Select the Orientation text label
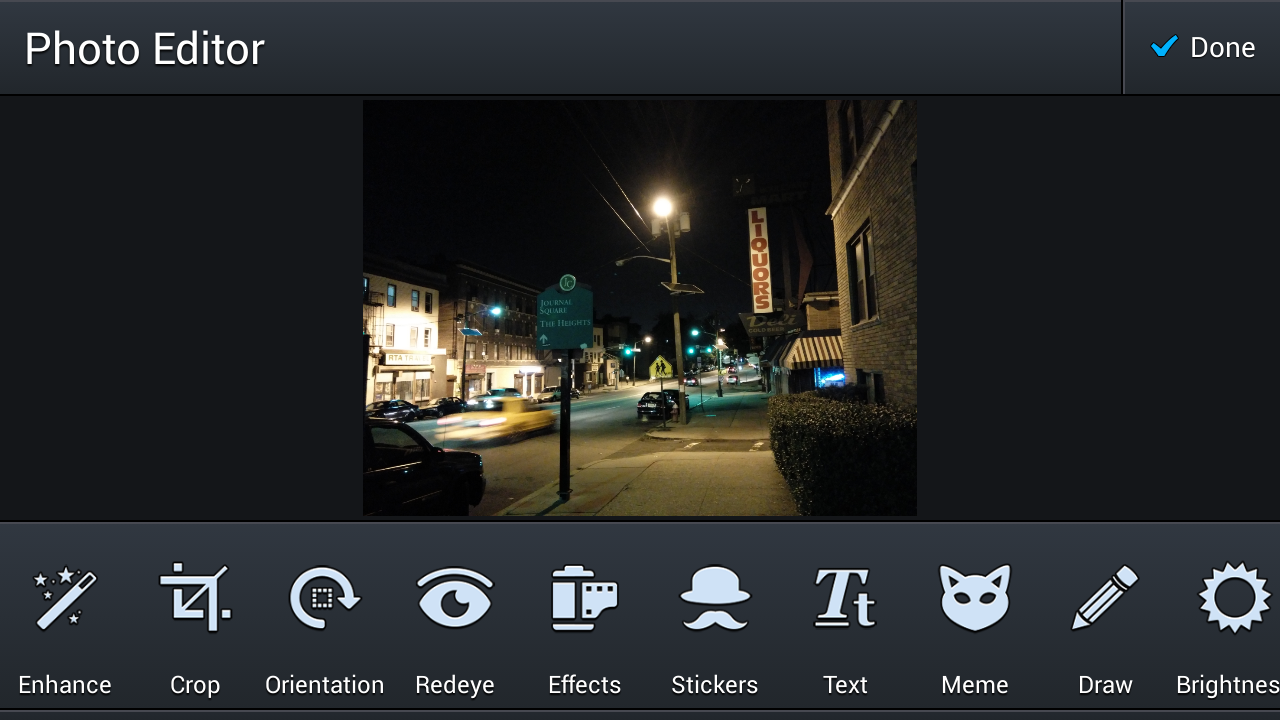 click(x=325, y=685)
